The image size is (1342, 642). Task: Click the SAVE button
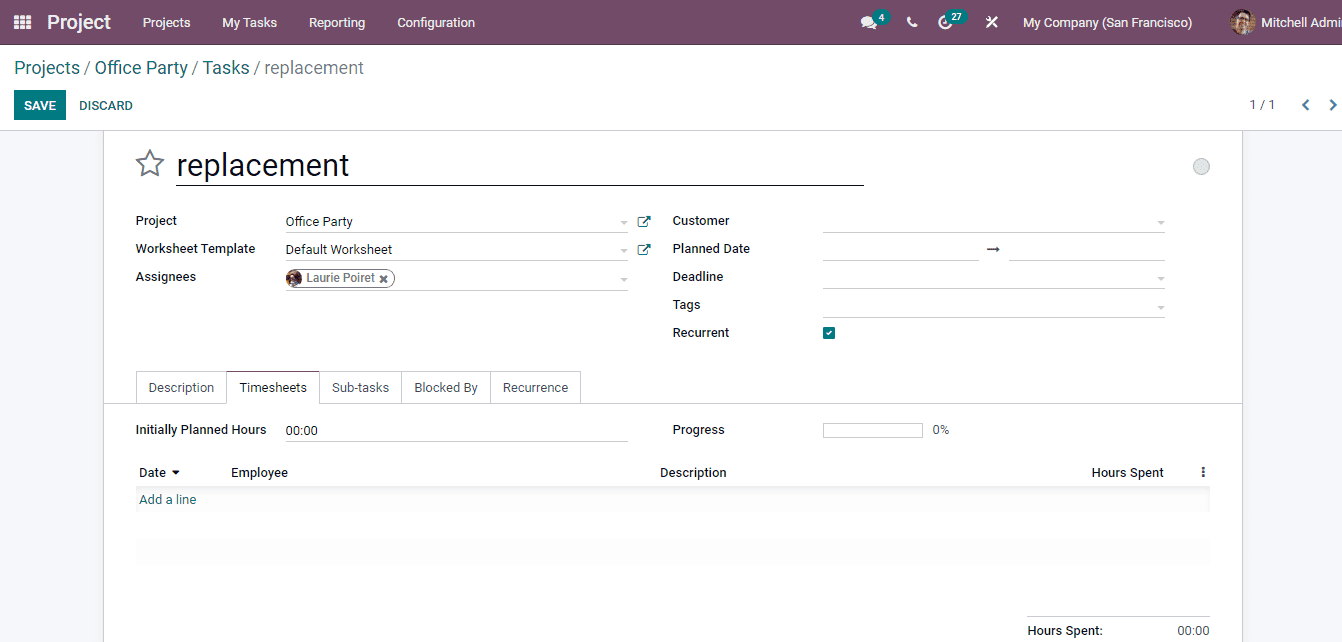tap(39, 105)
